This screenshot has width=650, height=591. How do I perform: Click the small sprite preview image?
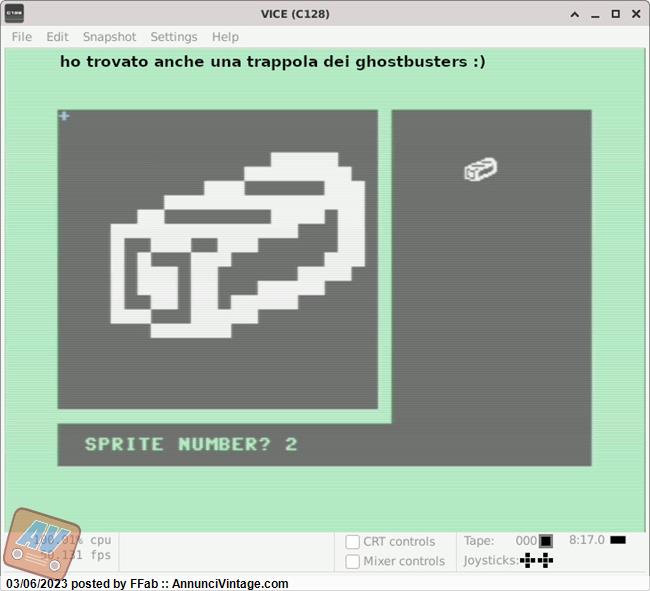pyautogui.click(x=480, y=169)
